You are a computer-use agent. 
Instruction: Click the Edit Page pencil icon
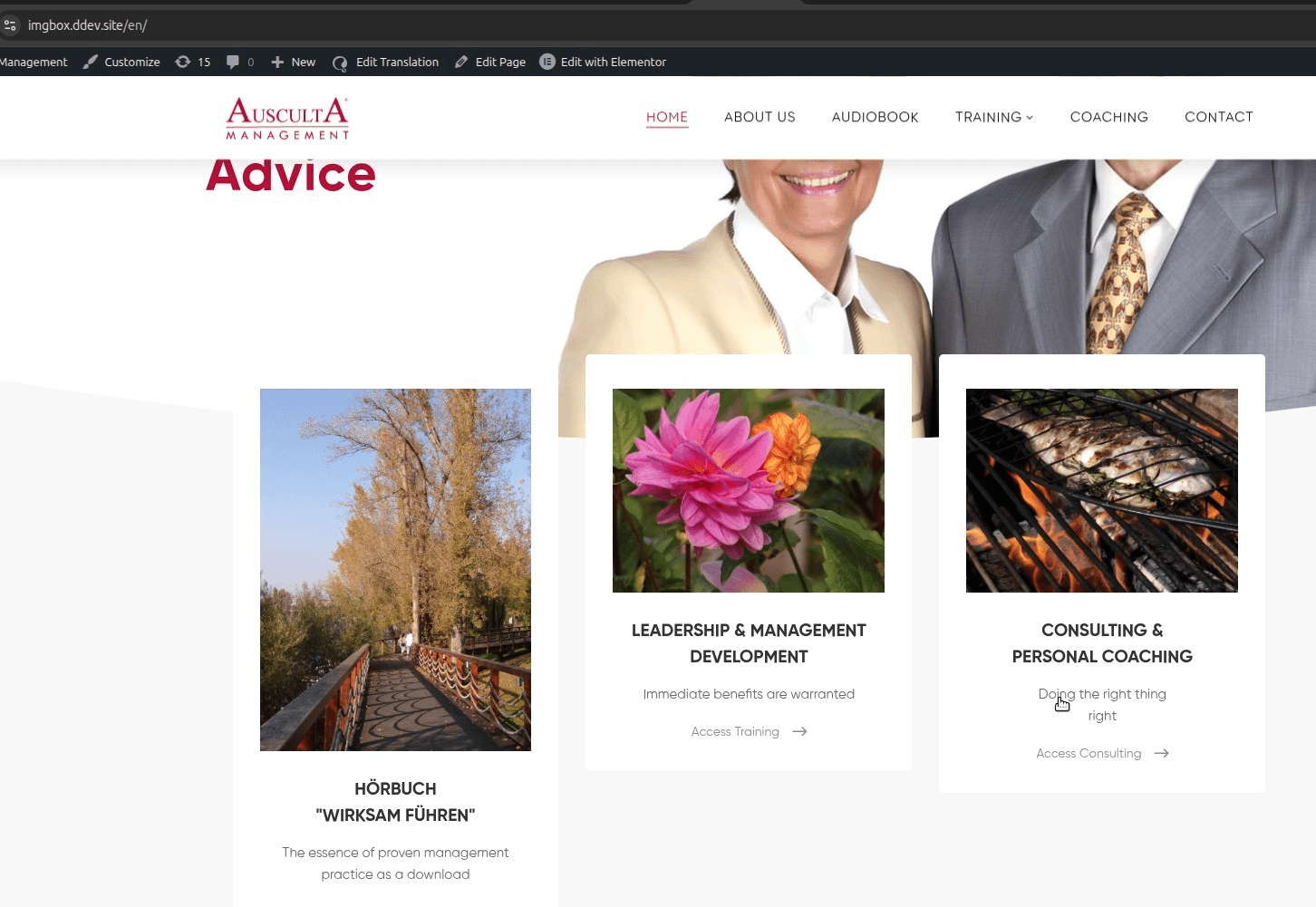(461, 62)
